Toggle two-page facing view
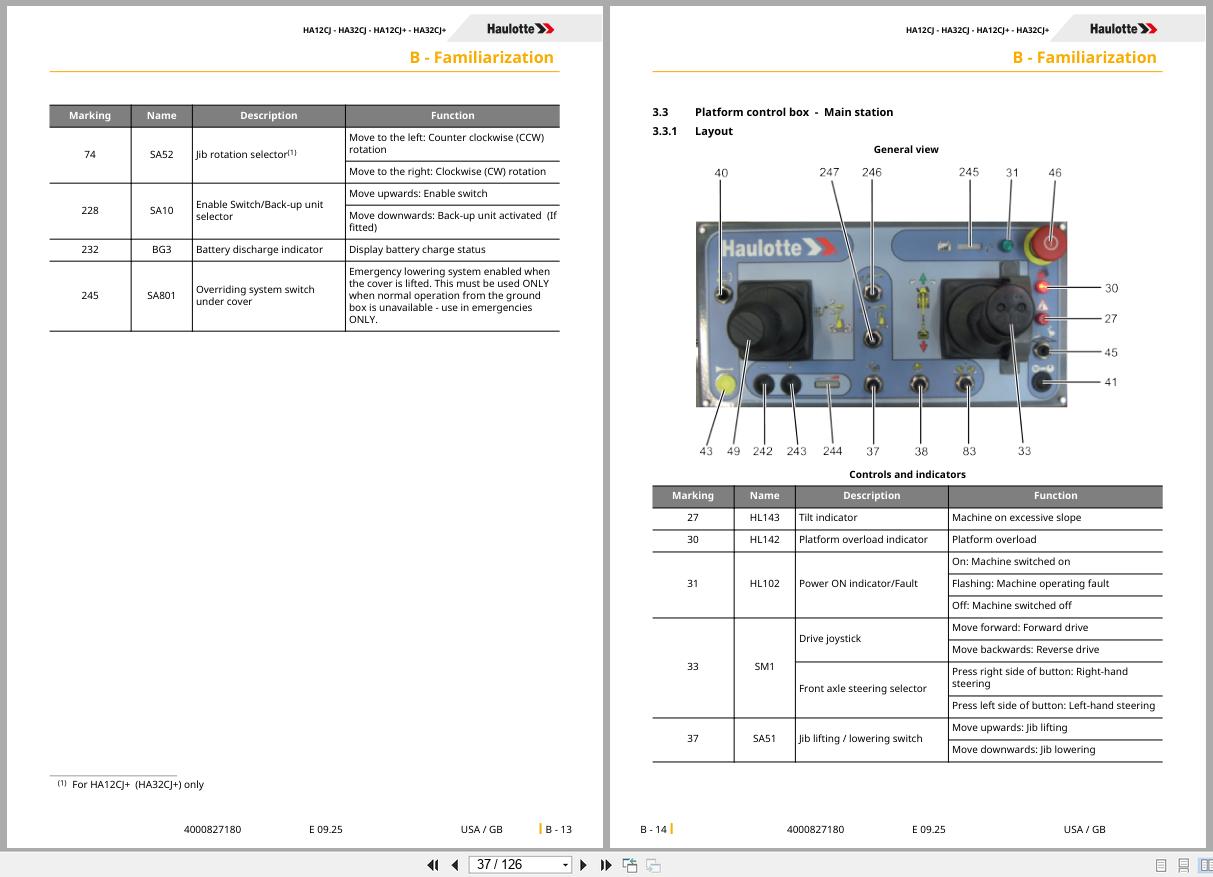Viewport: 1213px width, 877px height. [1205, 865]
